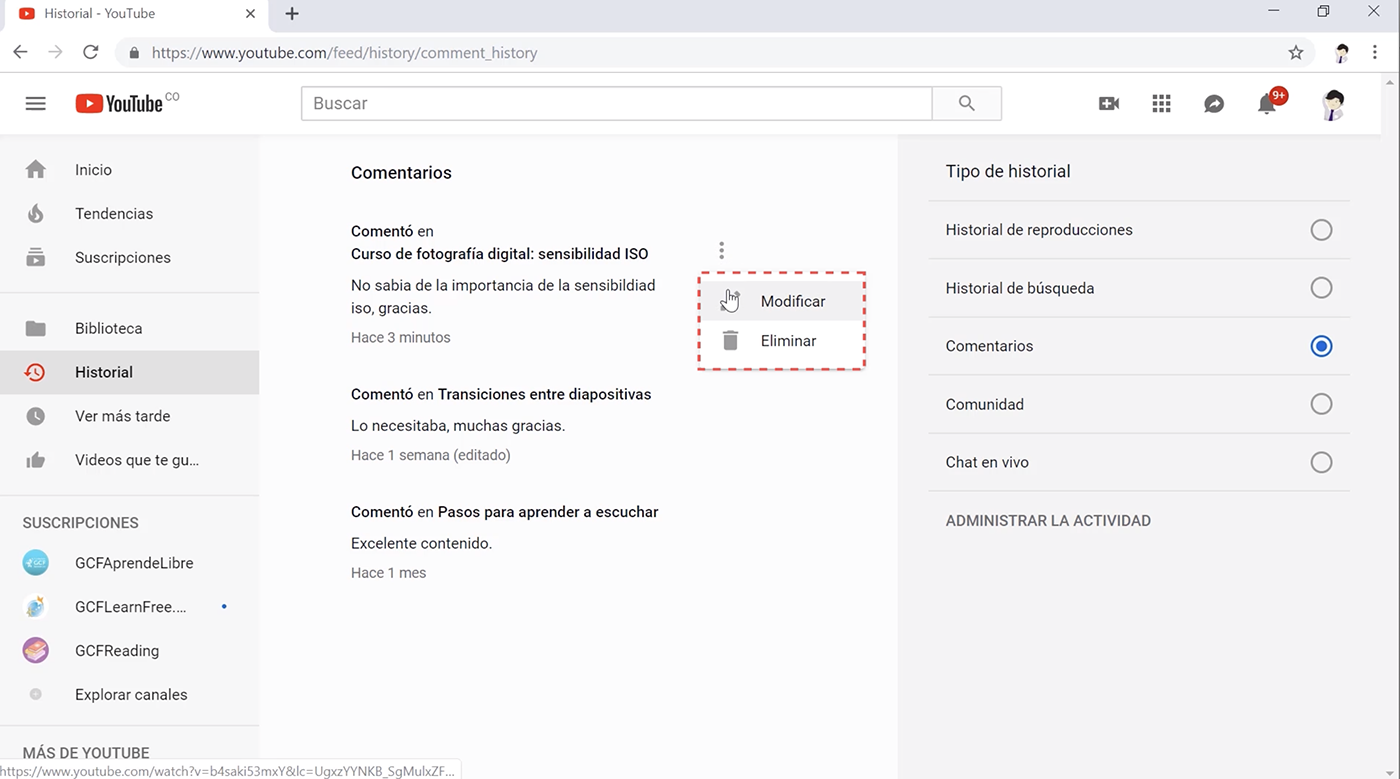Choose Modificar from the comment menu
The height and width of the screenshot is (779, 1400).
792,302
